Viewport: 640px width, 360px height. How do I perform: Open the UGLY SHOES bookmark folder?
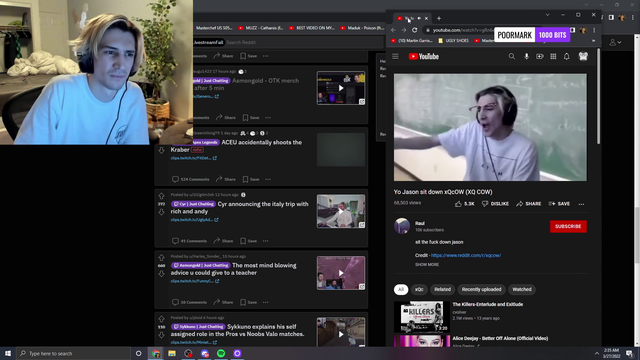(453, 40)
